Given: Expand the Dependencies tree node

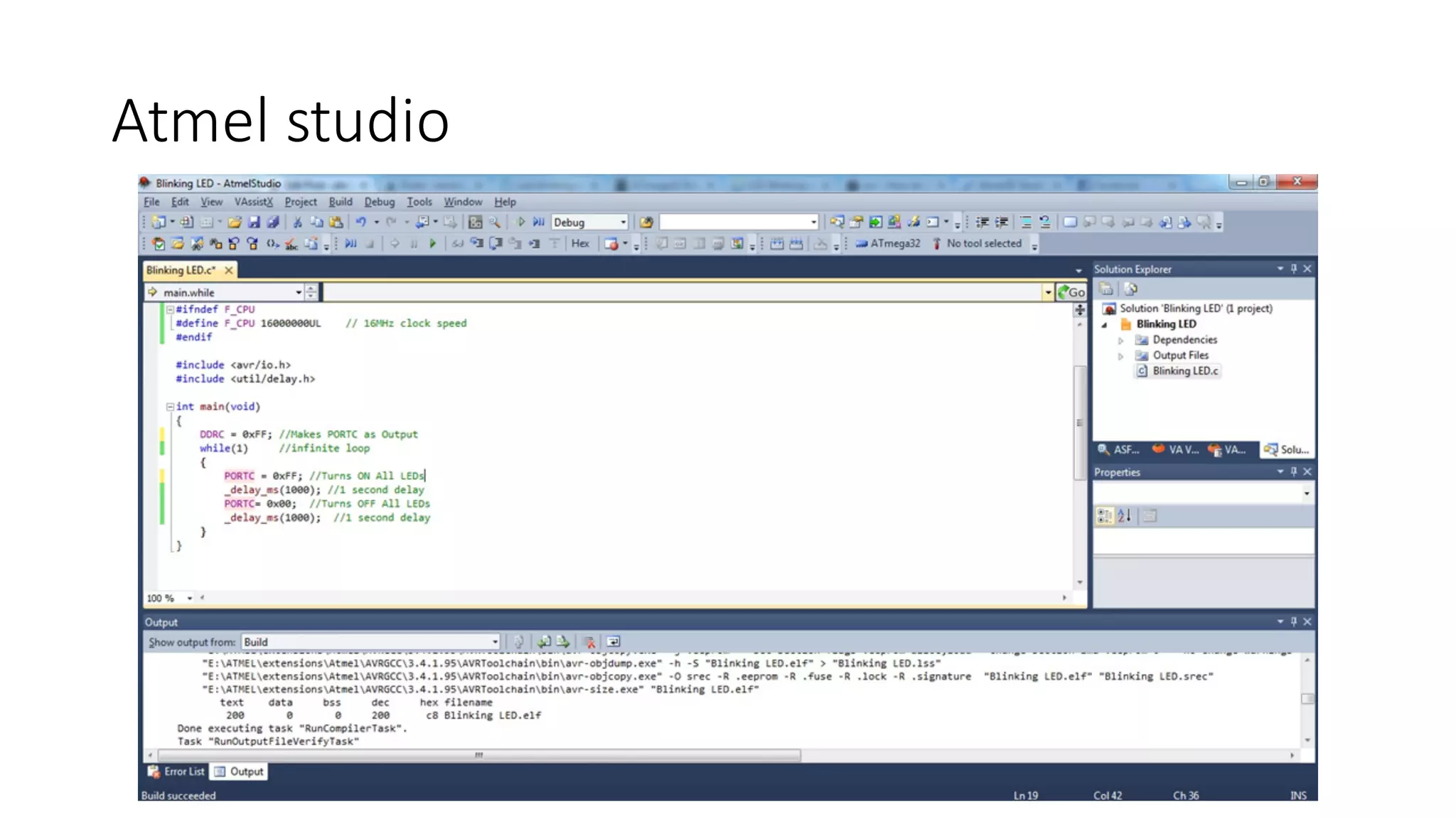Looking at the screenshot, I should click(x=1120, y=341).
